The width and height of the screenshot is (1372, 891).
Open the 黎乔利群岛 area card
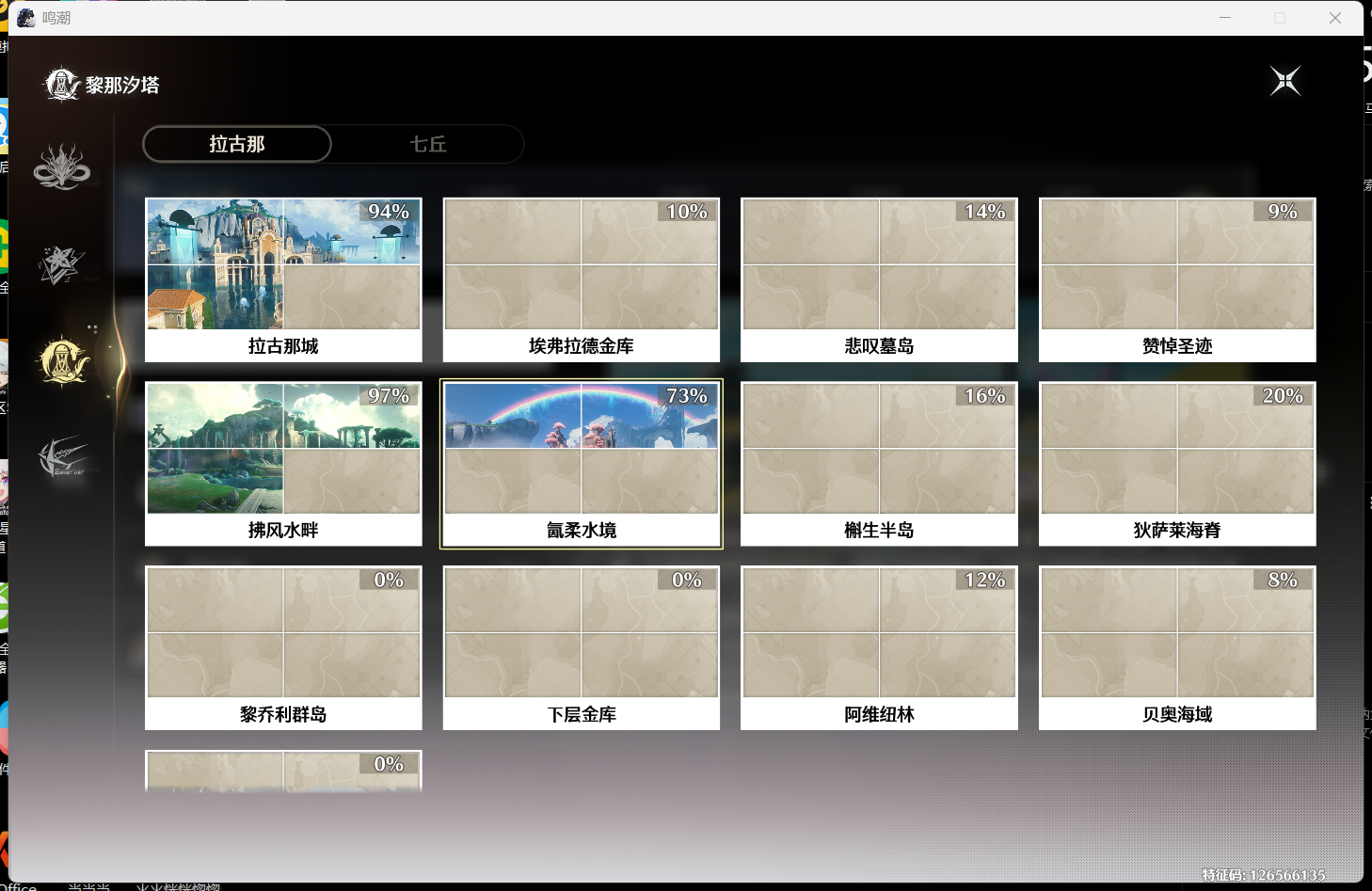tap(283, 648)
